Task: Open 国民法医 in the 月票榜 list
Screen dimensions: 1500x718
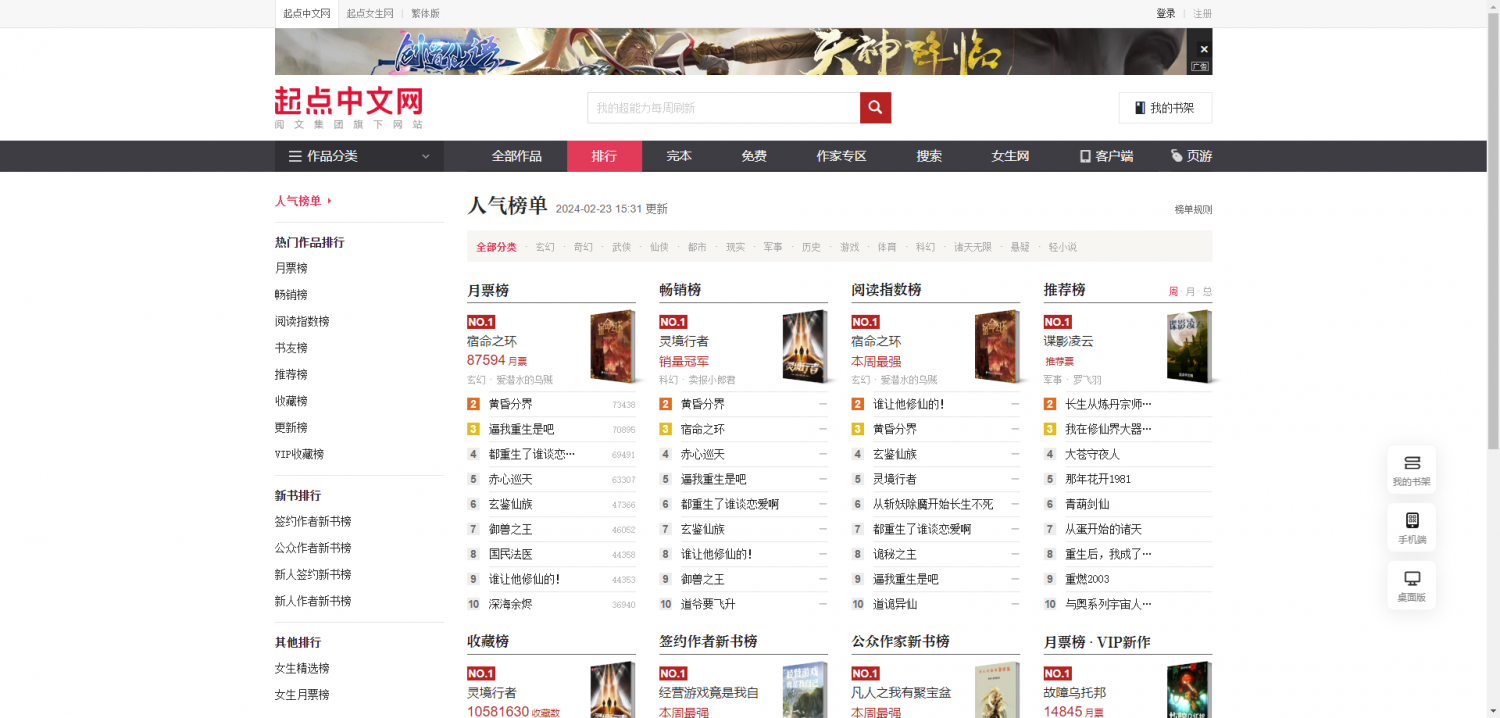Action: coord(511,554)
